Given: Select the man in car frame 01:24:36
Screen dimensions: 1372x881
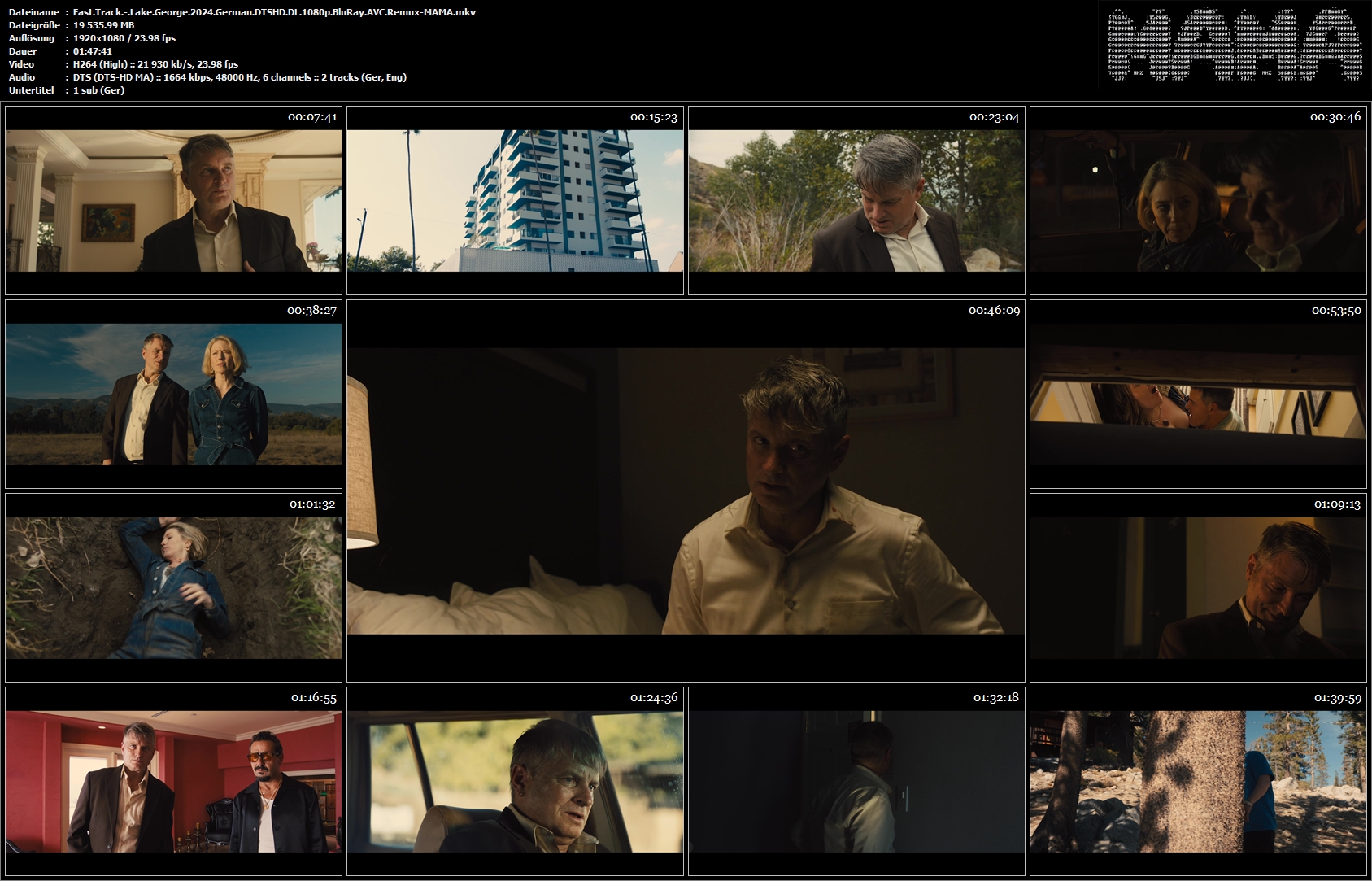Looking at the screenshot, I should (x=515, y=781).
